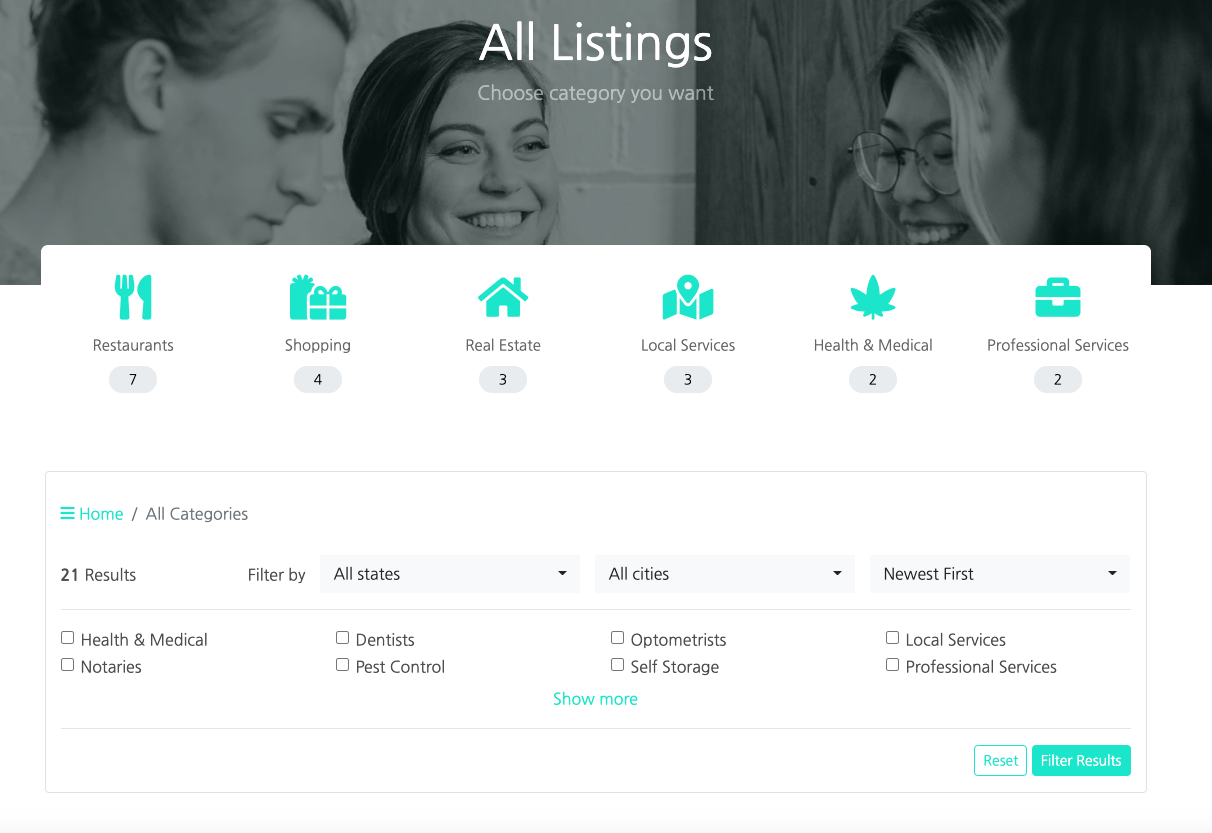Click the Restaurants count badge 7
The height and width of the screenshot is (833, 1212).
pos(133,380)
